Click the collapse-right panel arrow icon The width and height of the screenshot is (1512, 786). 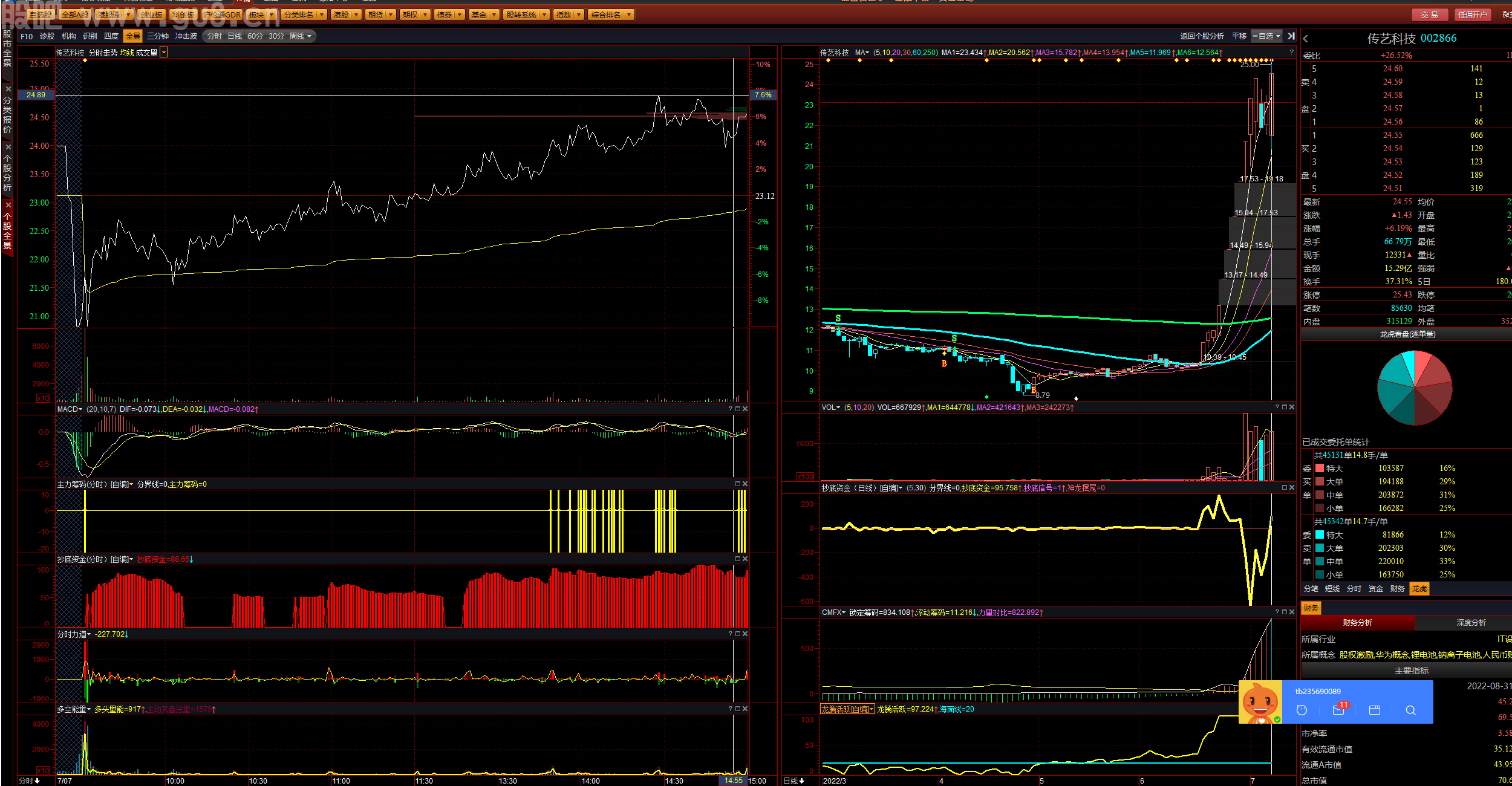coord(1291,36)
